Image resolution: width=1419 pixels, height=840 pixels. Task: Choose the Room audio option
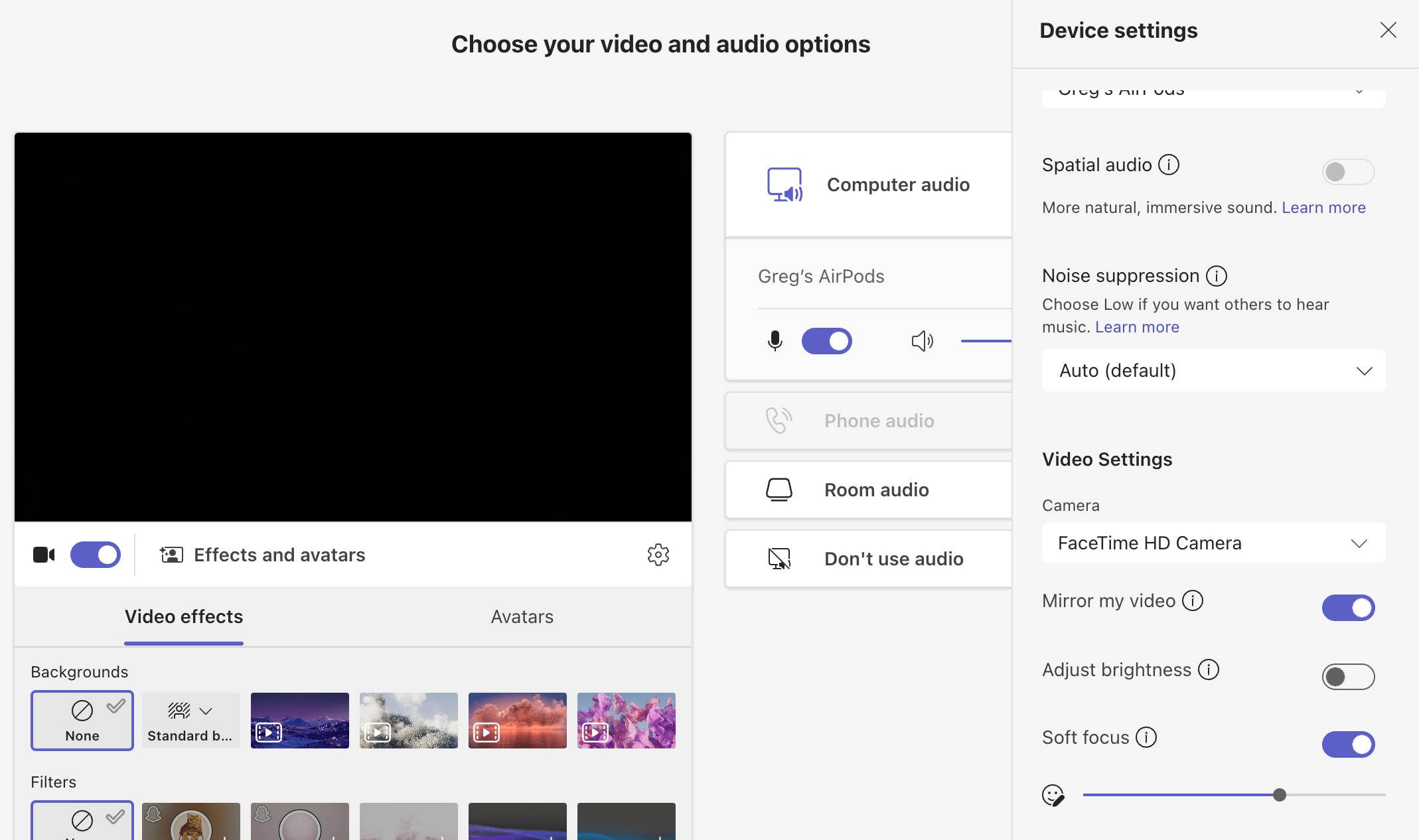(876, 490)
